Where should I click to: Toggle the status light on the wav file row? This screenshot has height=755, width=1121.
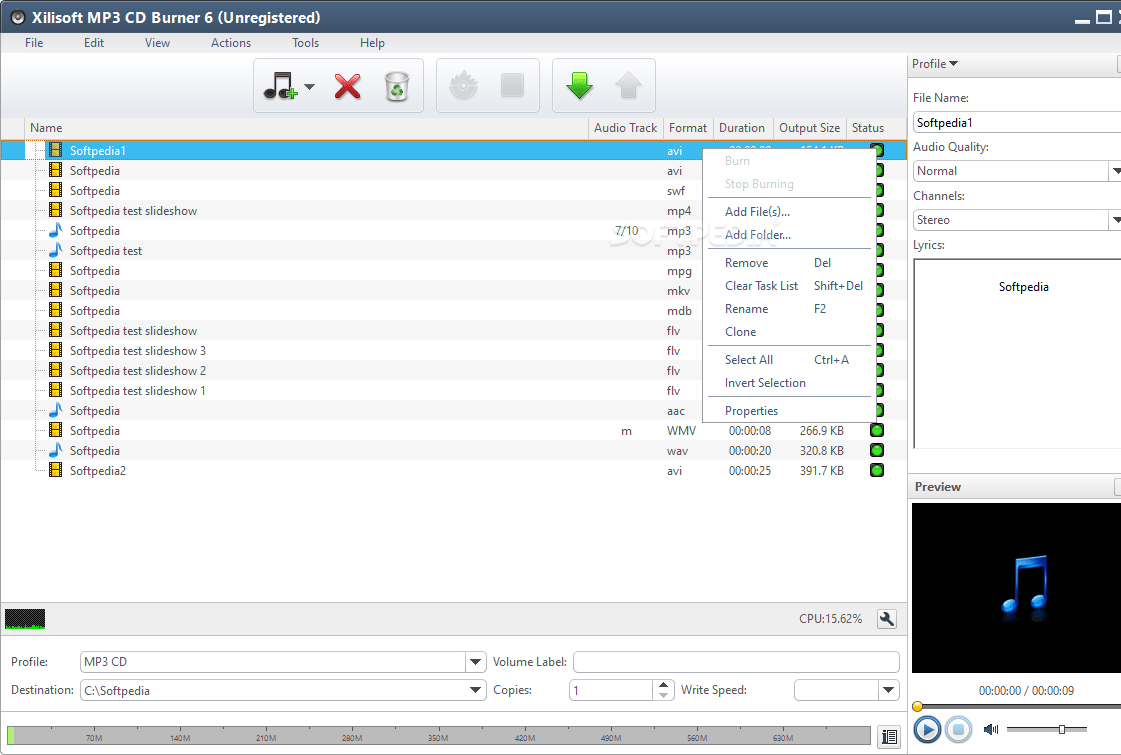pos(876,450)
